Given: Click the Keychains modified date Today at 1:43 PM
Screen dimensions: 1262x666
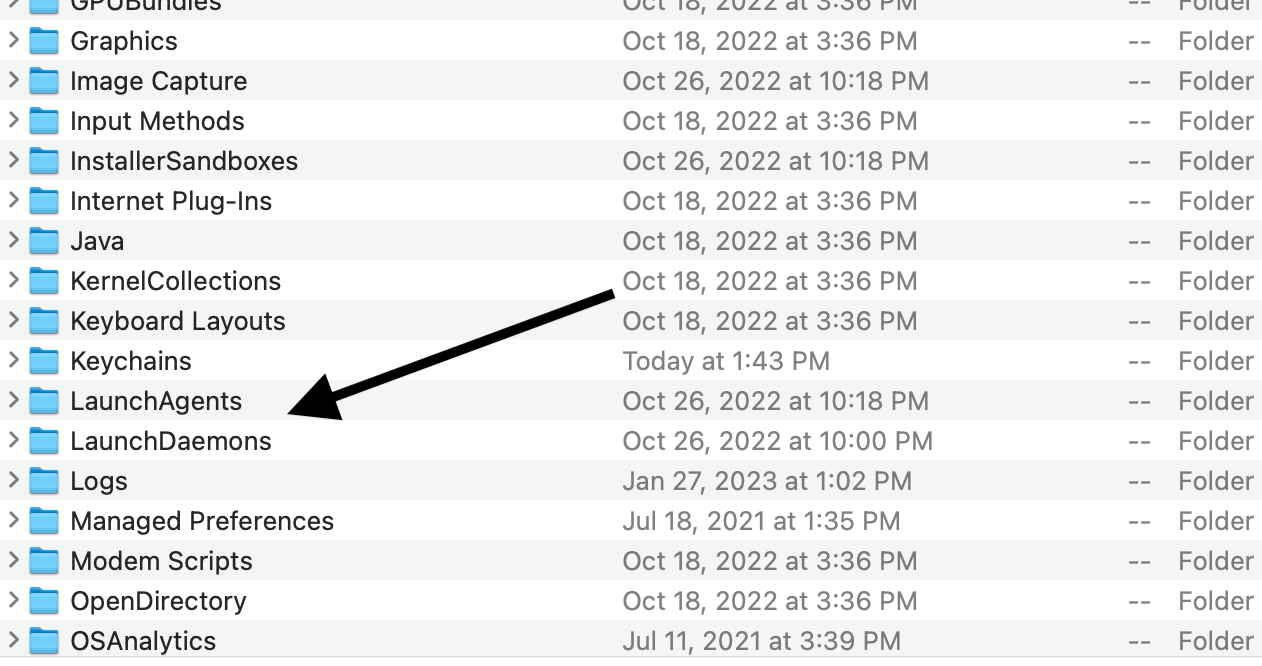Looking at the screenshot, I should click(726, 361).
